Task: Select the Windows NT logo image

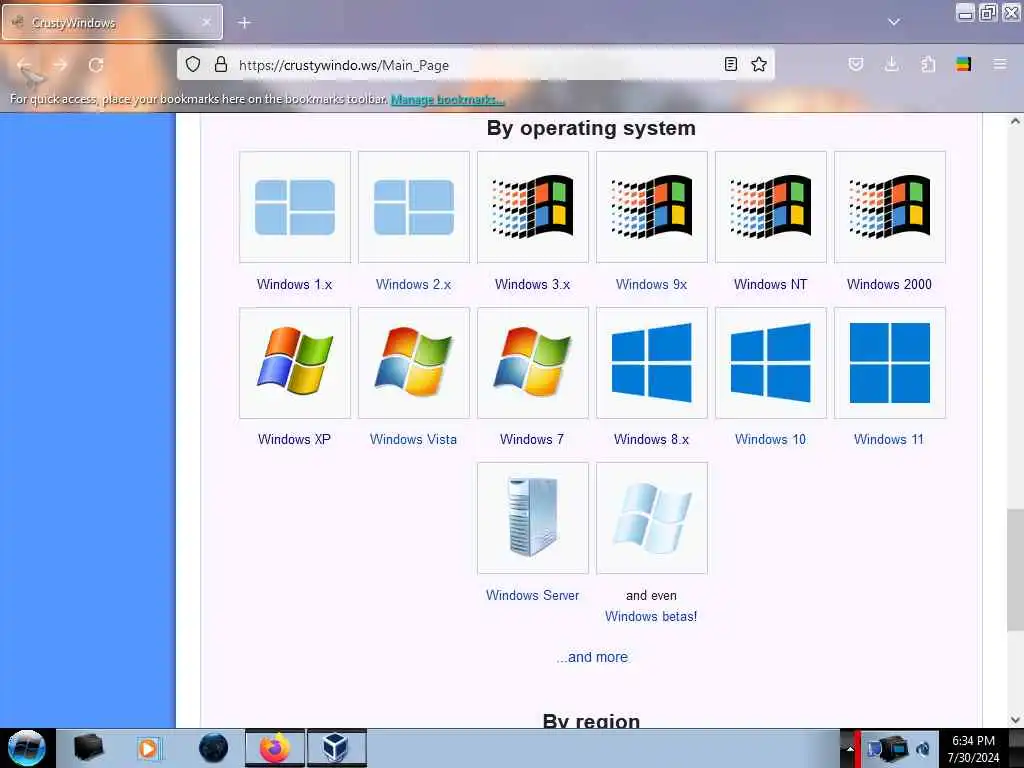Action: pyautogui.click(x=771, y=207)
